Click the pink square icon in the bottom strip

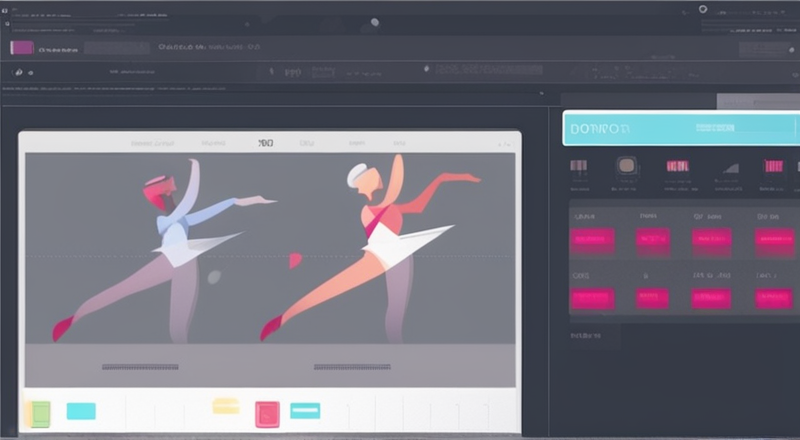point(267,414)
